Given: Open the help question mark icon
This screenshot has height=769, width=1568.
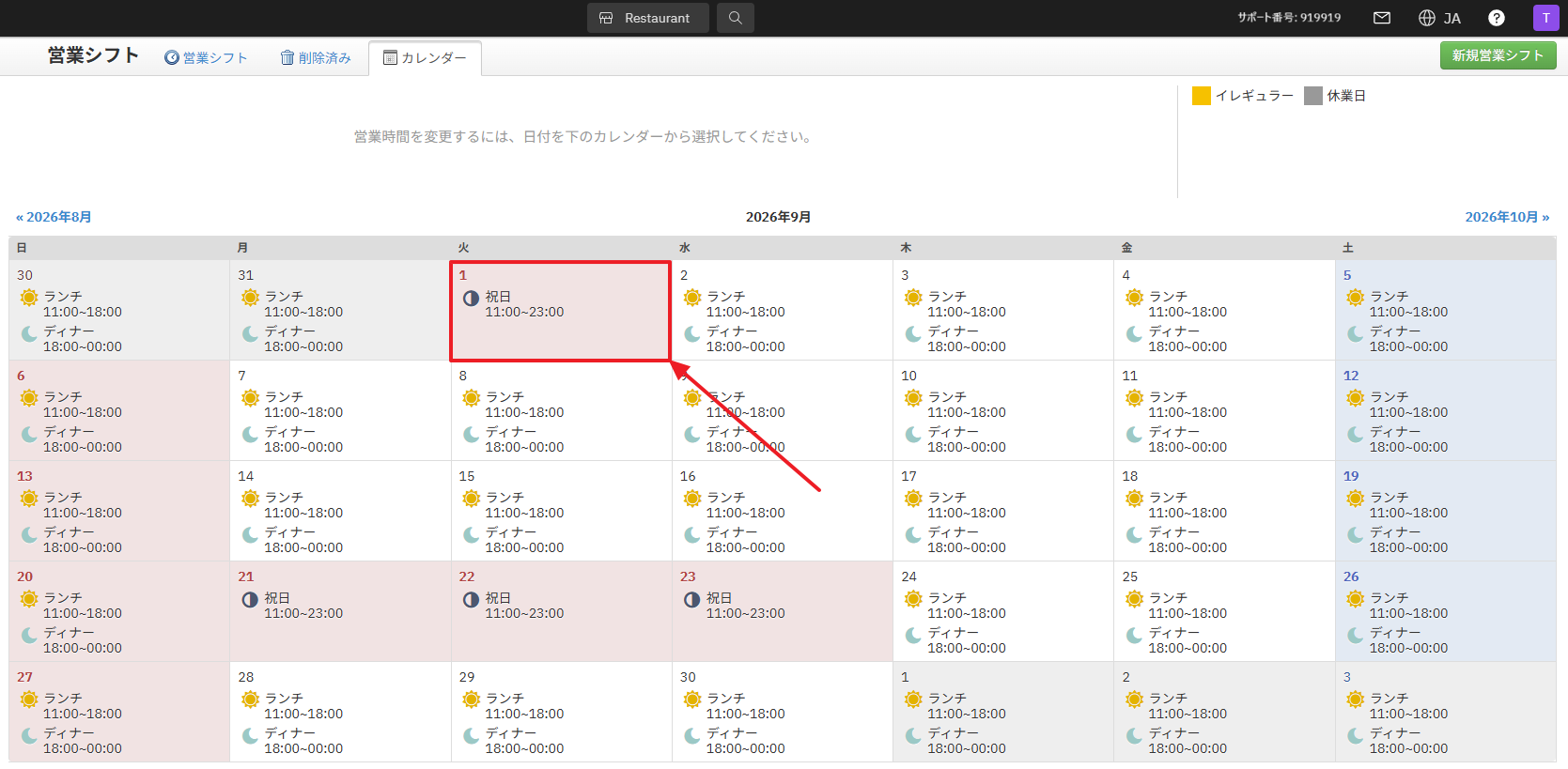Looking at the screenshot, I should [1497, 18].
